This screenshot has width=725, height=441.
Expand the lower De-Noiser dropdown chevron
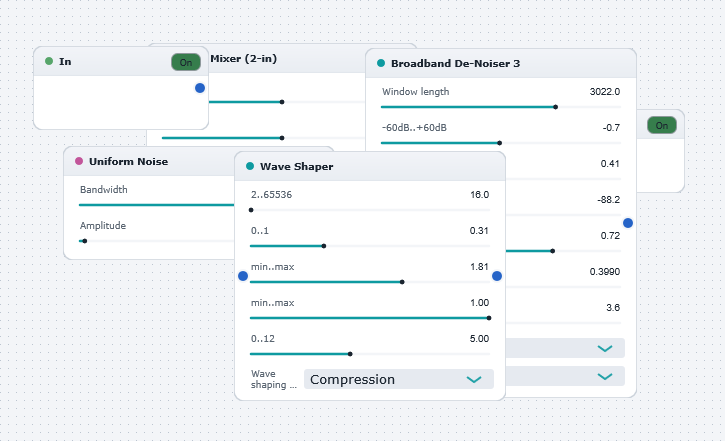pyautogui.click(x=605, y=376)
